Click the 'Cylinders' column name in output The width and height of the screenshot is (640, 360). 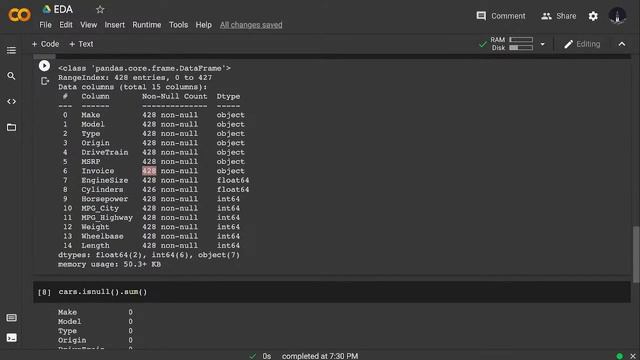tap(102, 190)
